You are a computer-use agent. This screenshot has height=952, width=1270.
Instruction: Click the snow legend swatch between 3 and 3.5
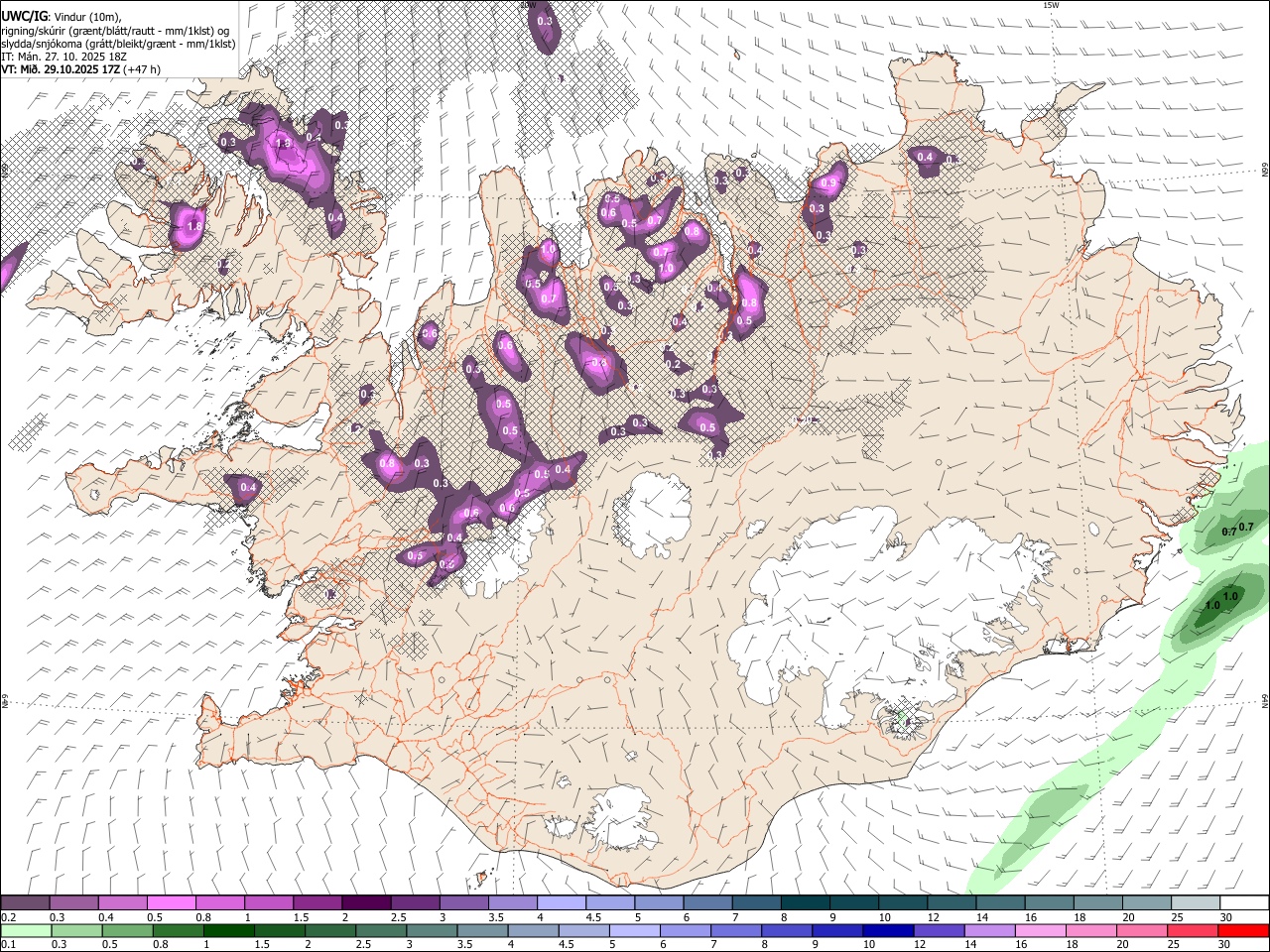[x=463, y=903]
